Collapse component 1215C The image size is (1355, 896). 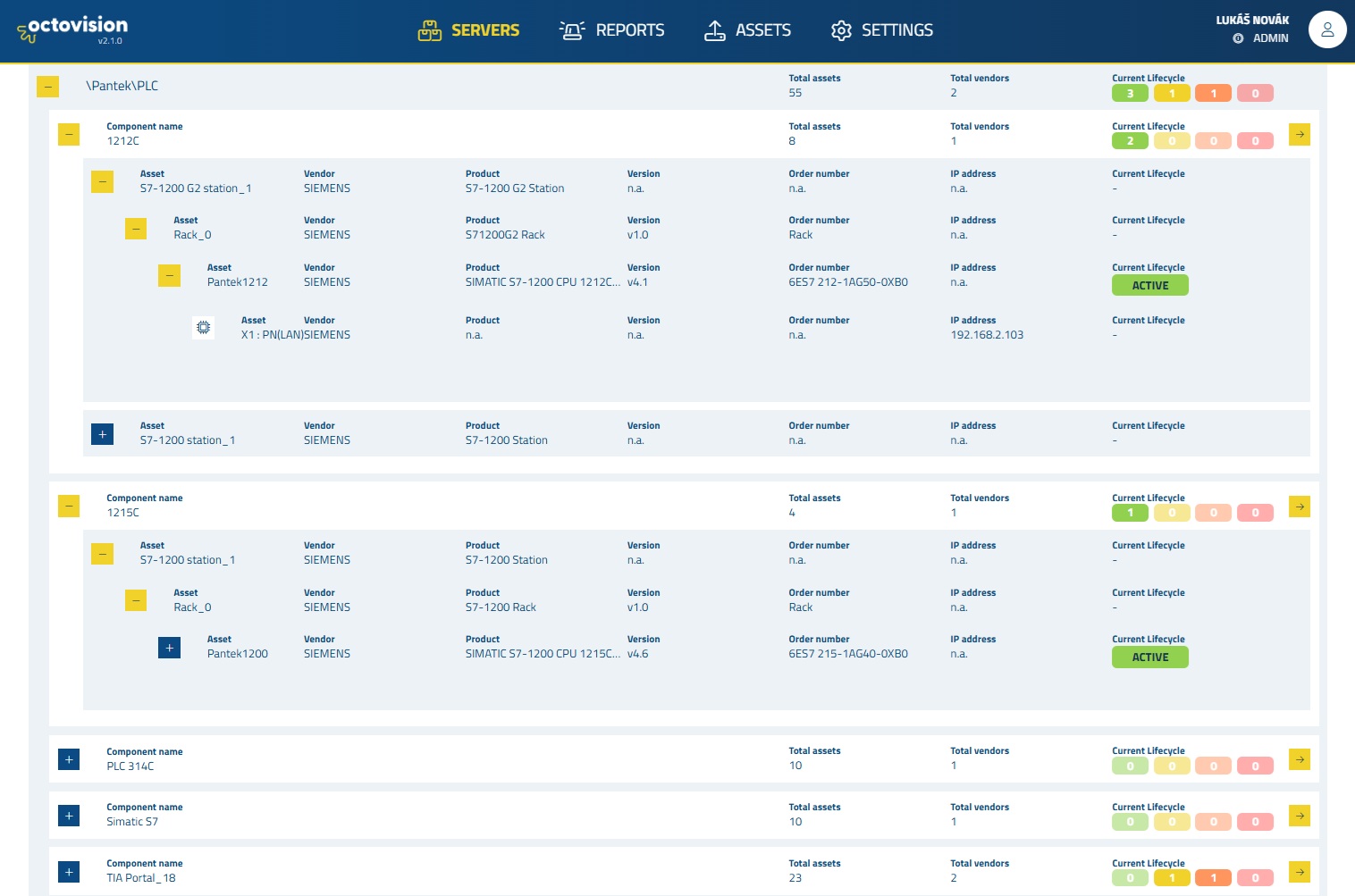pyautogui.click(x=69, y=507)
